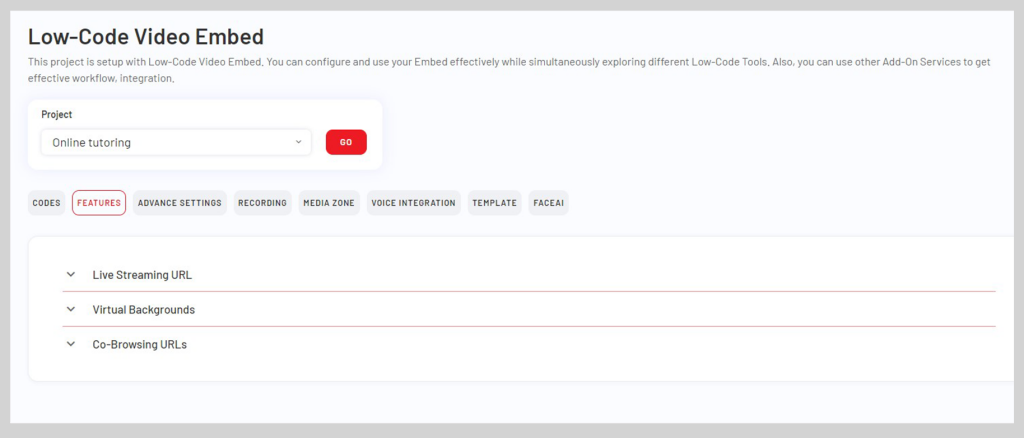Select the FACEAI tab
This screenshot has height=438, width=1024.
[x=549, y=203]
